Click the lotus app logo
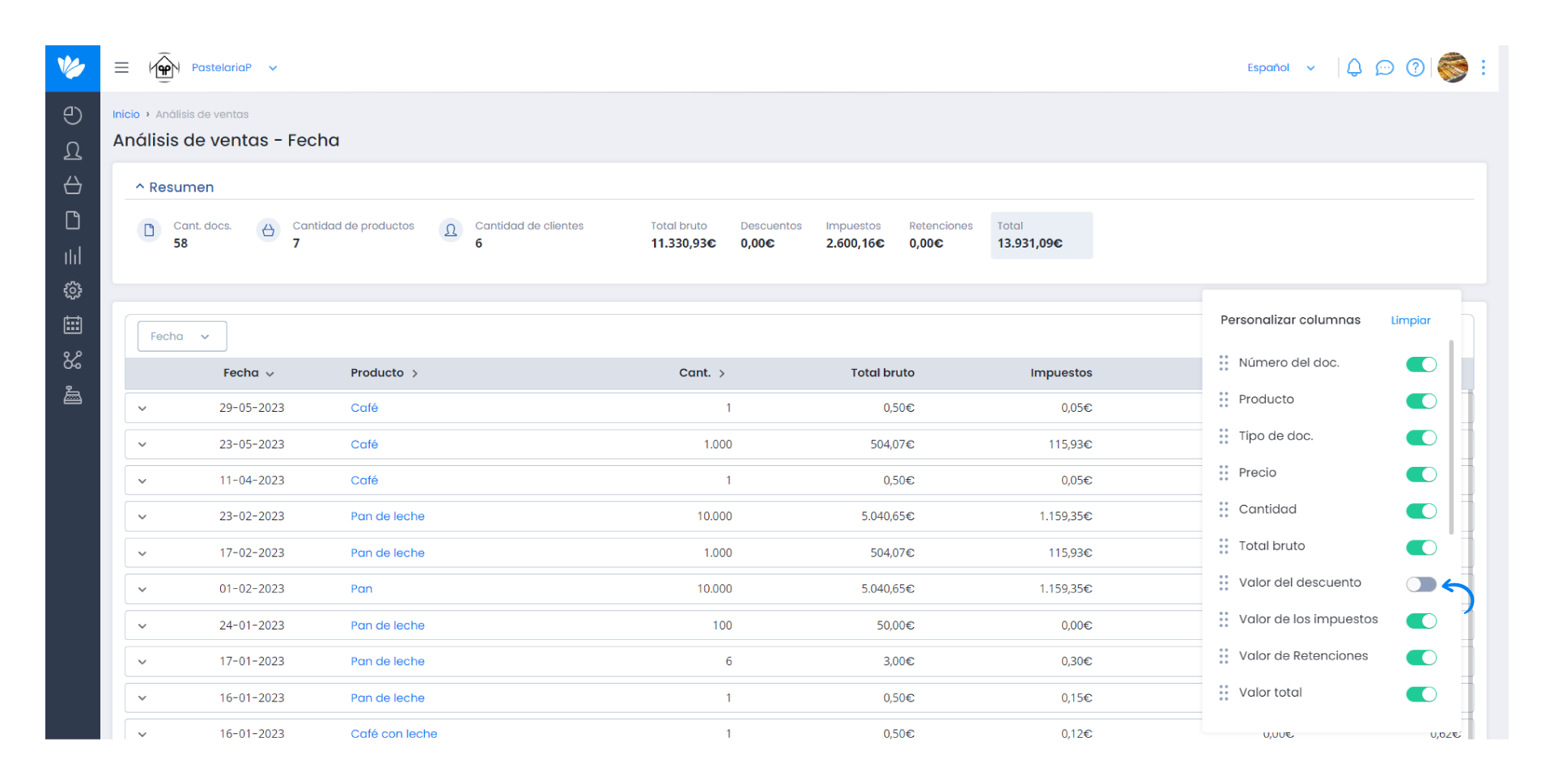Image resolution: width=1554 pixels, height=784 pixels. pos(72,67)
